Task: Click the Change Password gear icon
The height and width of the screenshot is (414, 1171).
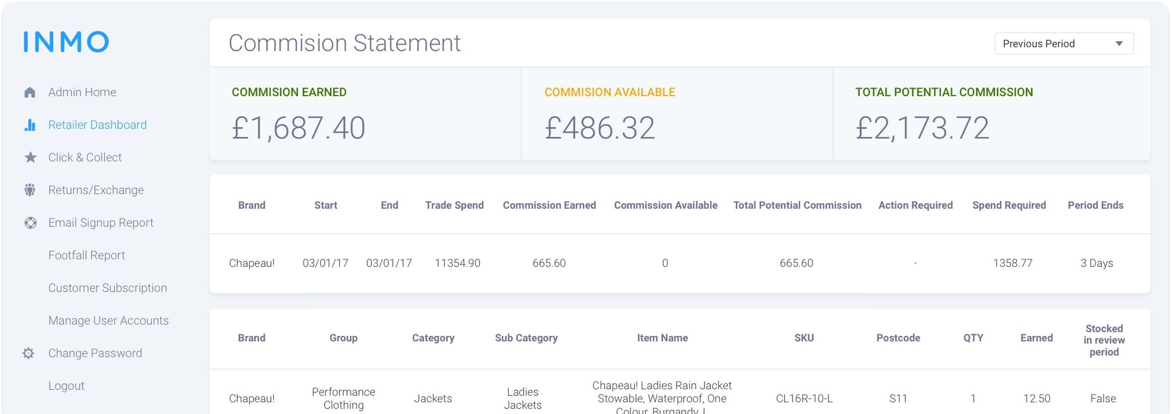Action: click(x=29, y=353)
